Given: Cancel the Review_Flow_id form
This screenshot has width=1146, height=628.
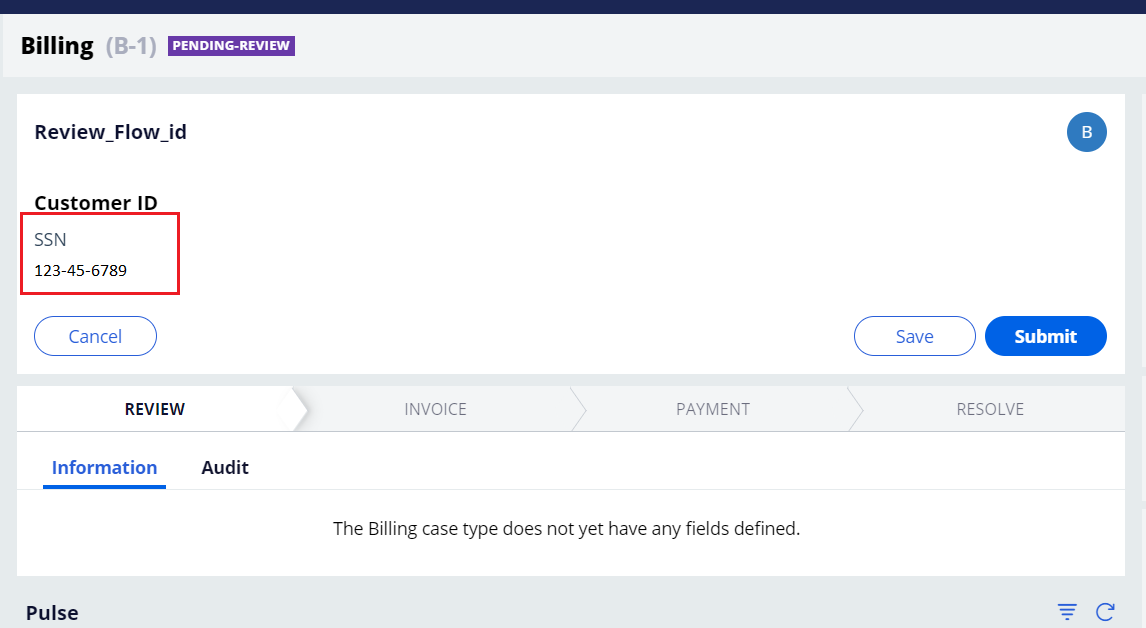Looking at the screenshot, I should [95, 336].
